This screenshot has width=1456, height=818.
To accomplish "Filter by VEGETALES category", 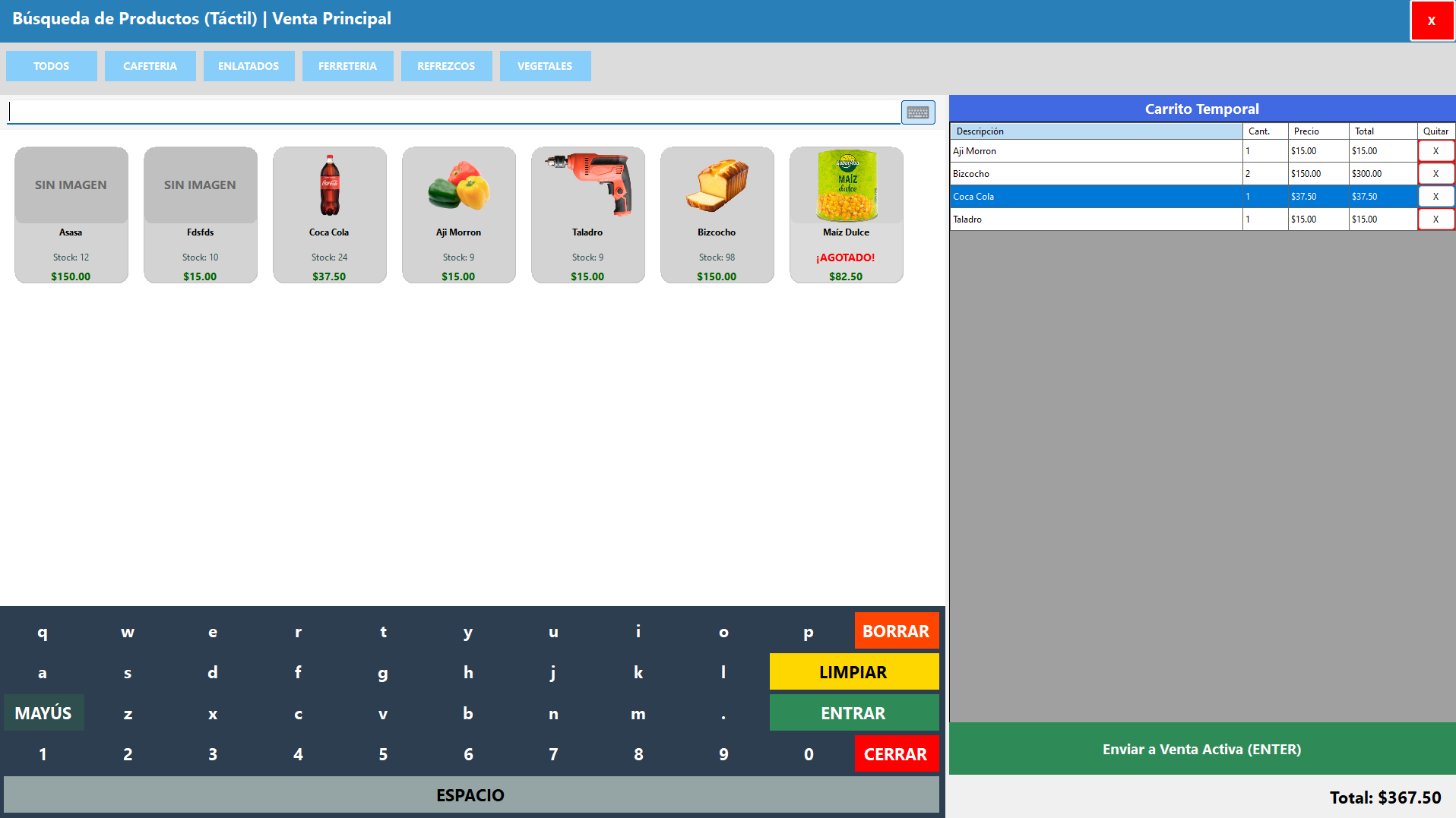I will tap(546, 66).
